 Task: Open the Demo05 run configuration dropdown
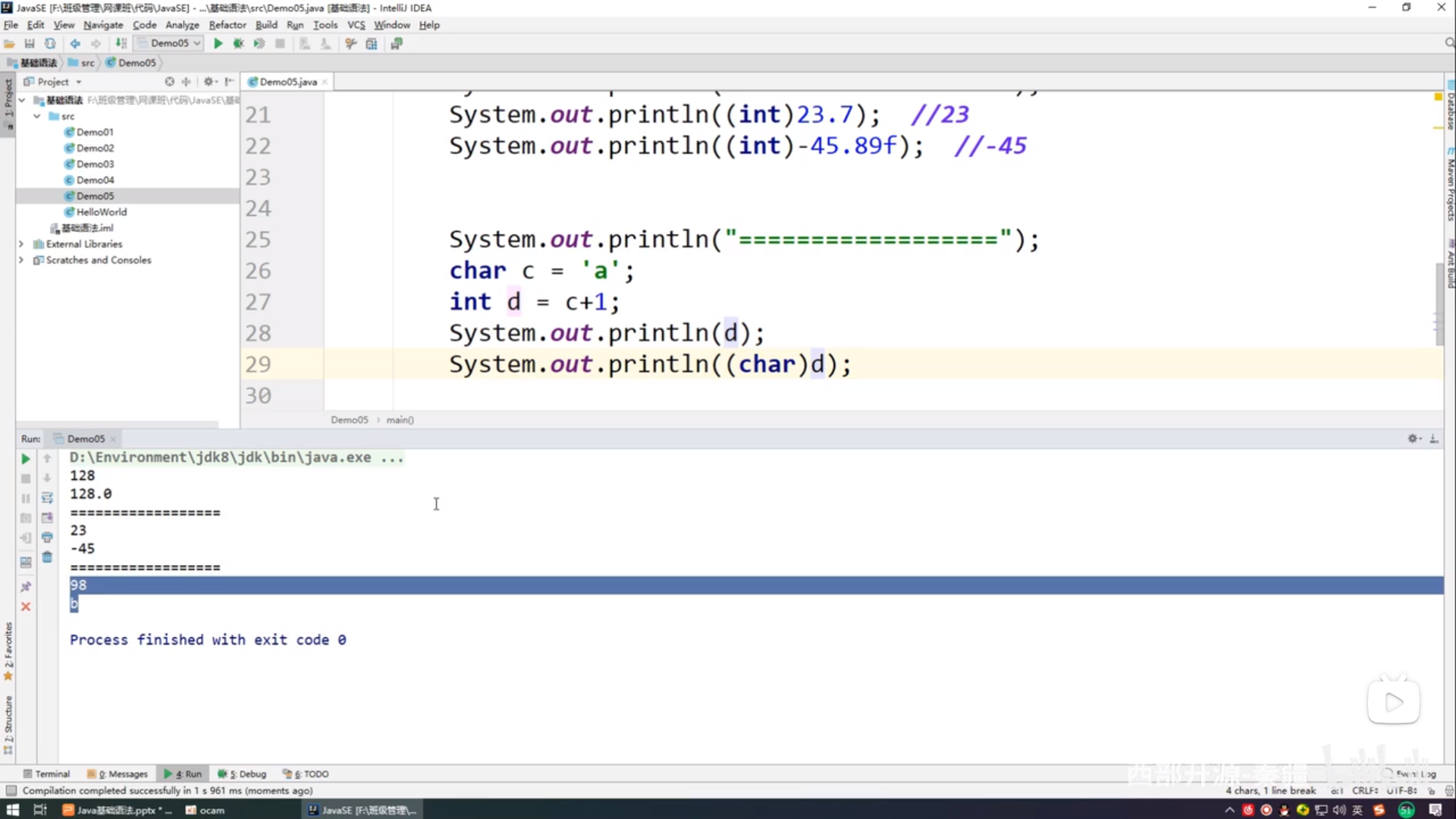pos(169,43)
